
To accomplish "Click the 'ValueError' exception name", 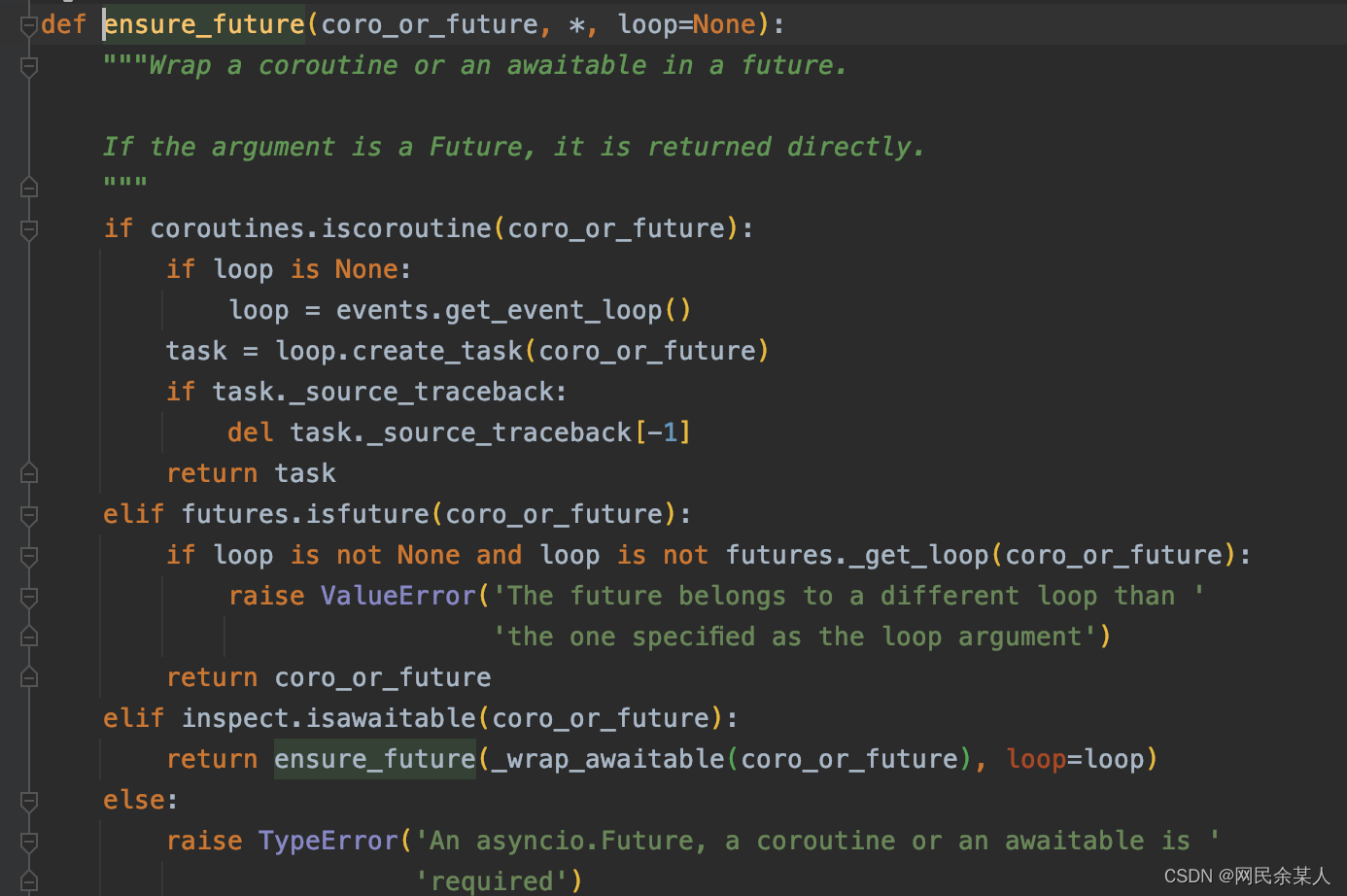I will coord(398,596).
